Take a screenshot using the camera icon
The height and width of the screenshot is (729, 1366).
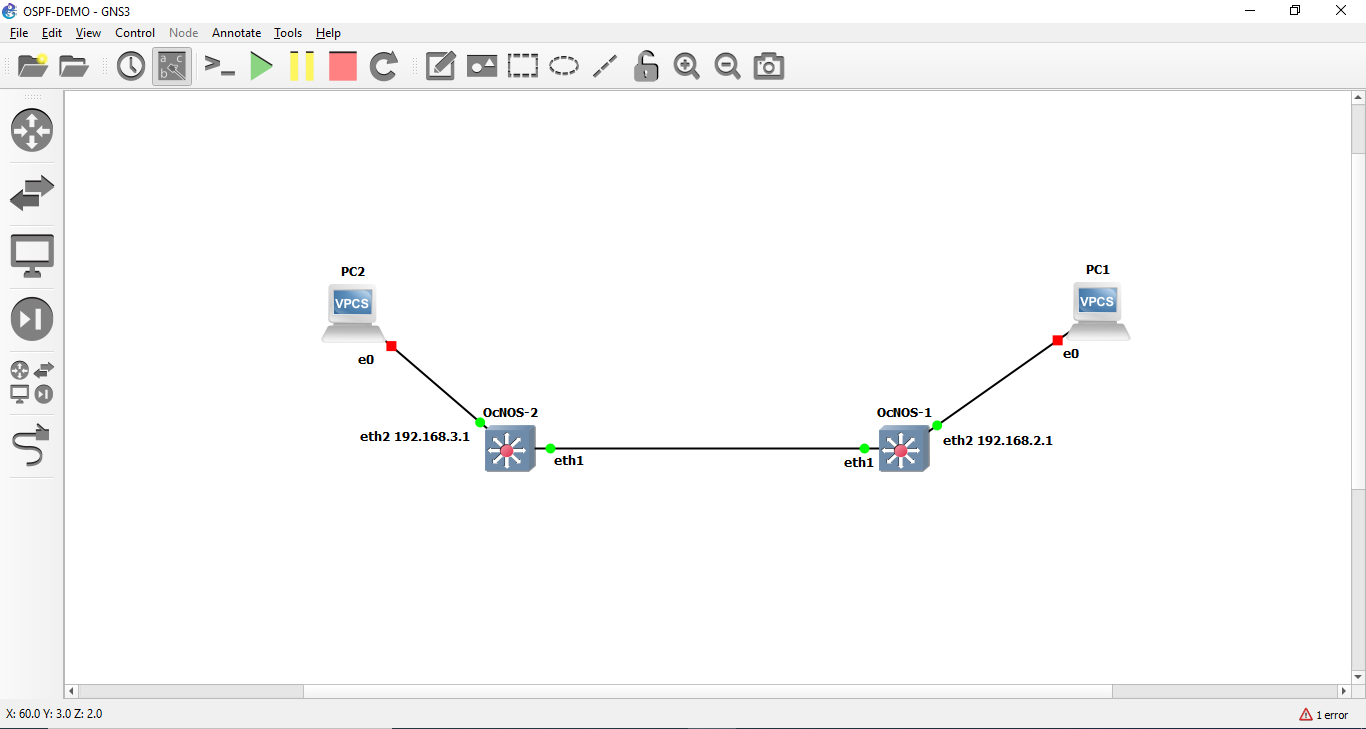(x=768, y=66)
